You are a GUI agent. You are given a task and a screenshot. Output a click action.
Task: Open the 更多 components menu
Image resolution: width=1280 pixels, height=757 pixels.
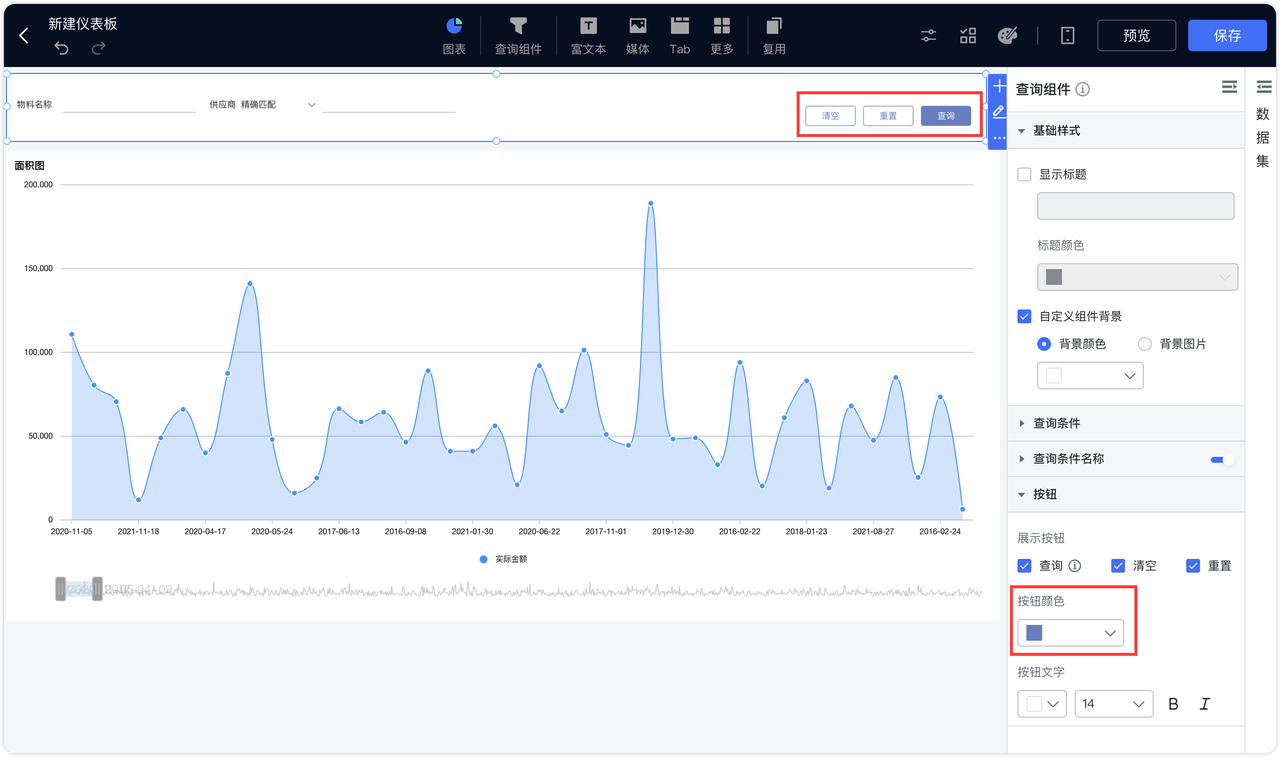tap(722, 35)
